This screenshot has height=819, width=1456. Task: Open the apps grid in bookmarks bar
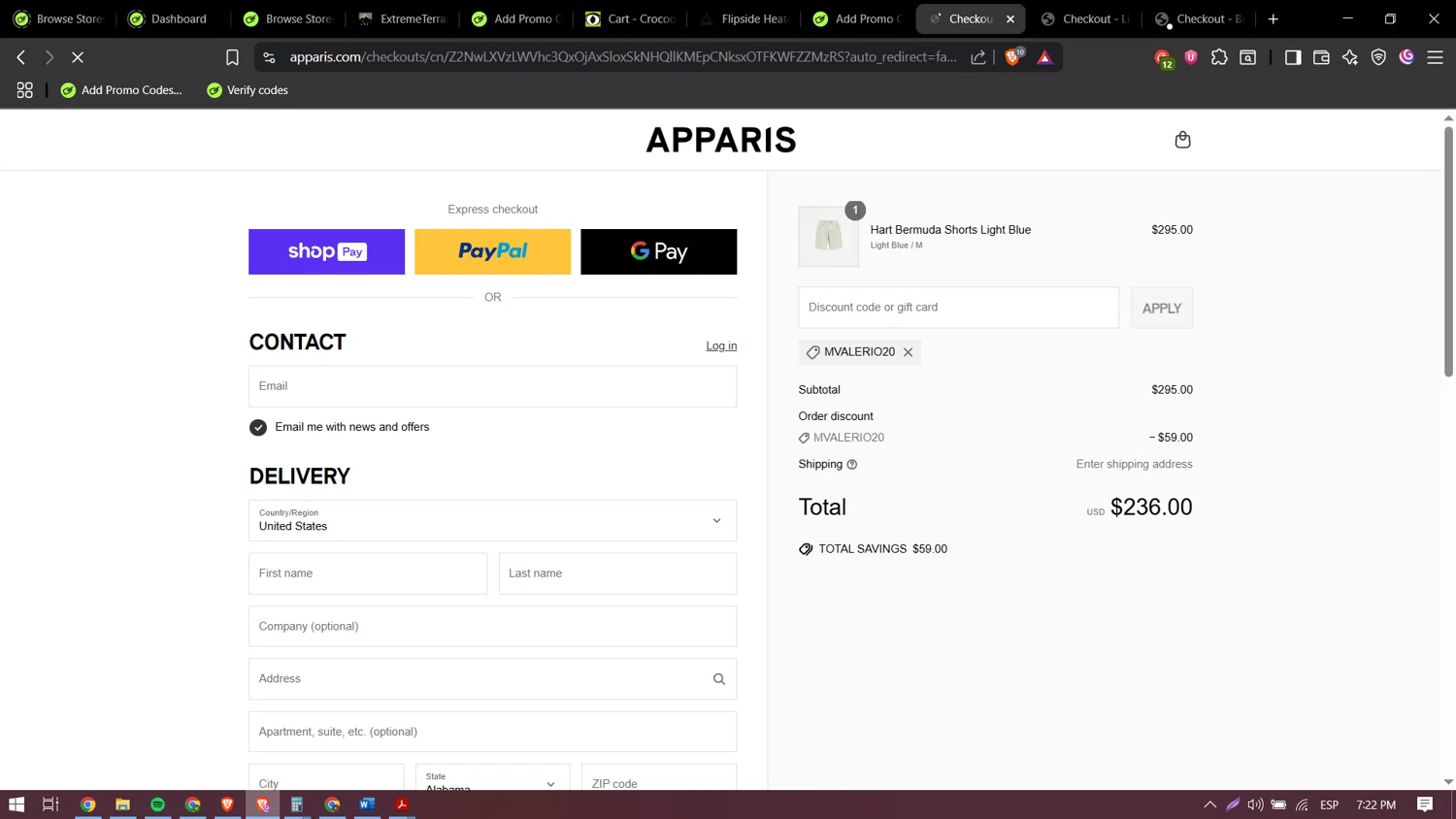tap(25, 90)
